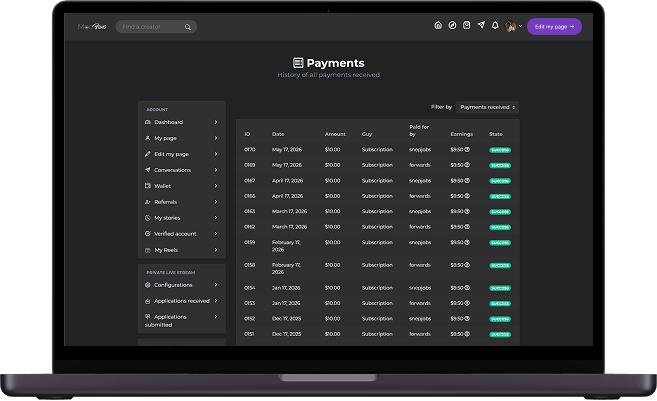Click earnings info icon for April 17 forwards payment

coord(467,196)
